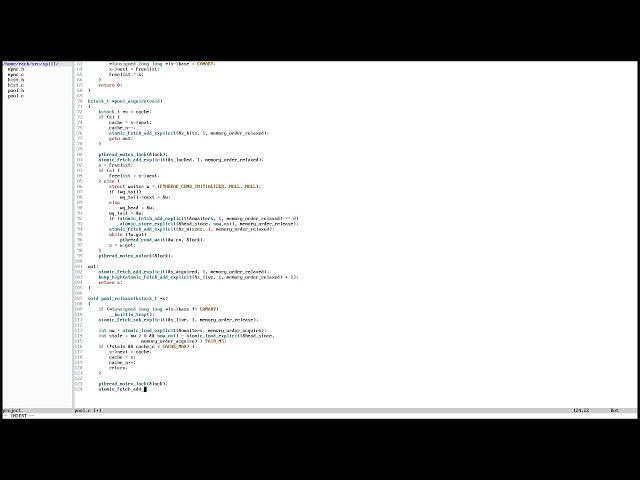Image resolution: width=640 pixels, height=480 pixels.
Task: Click line number 63 in the gutter
Action: (x=80, y=64)
